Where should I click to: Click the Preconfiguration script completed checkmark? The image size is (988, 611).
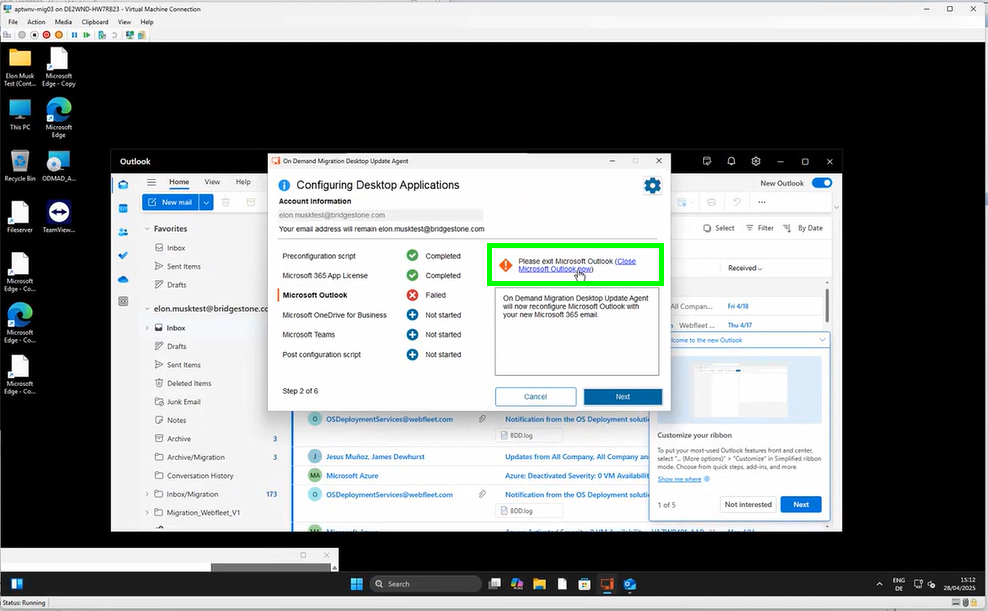click(412, 256)
